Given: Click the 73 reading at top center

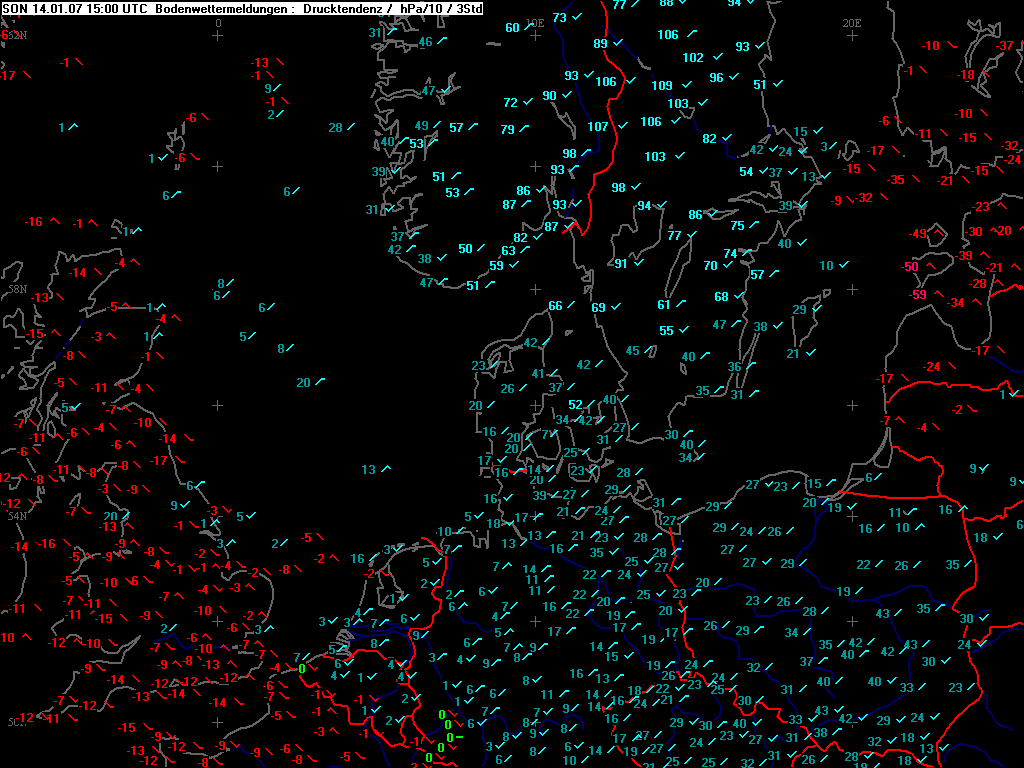Looking at the screenshot, I should coord(560,18).
